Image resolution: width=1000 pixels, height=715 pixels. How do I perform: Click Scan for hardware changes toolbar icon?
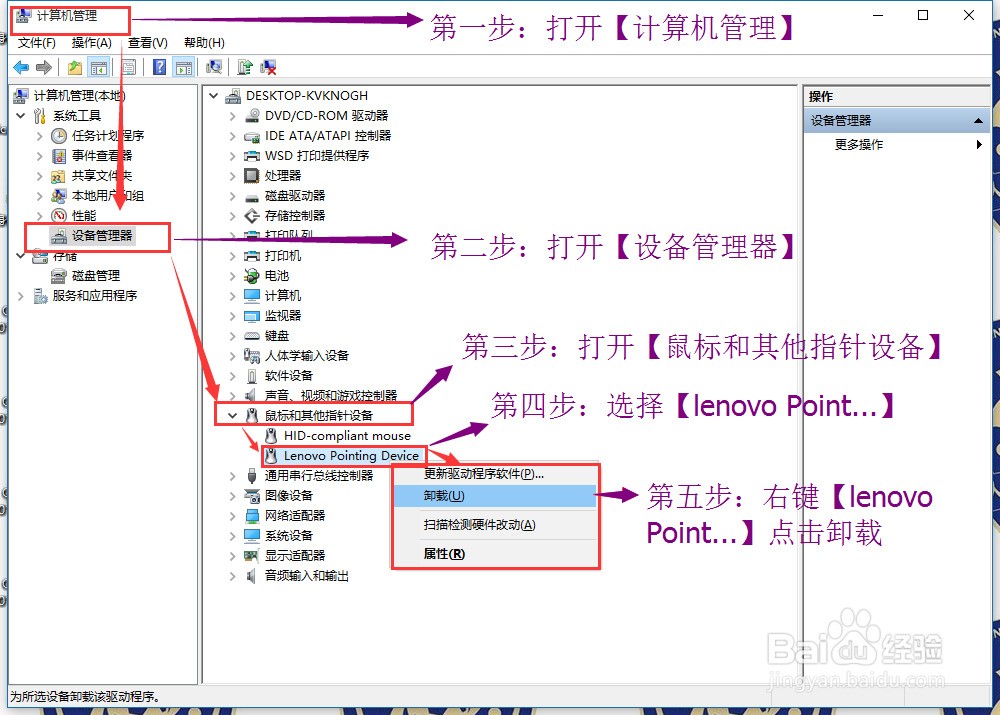click(214, 67)
